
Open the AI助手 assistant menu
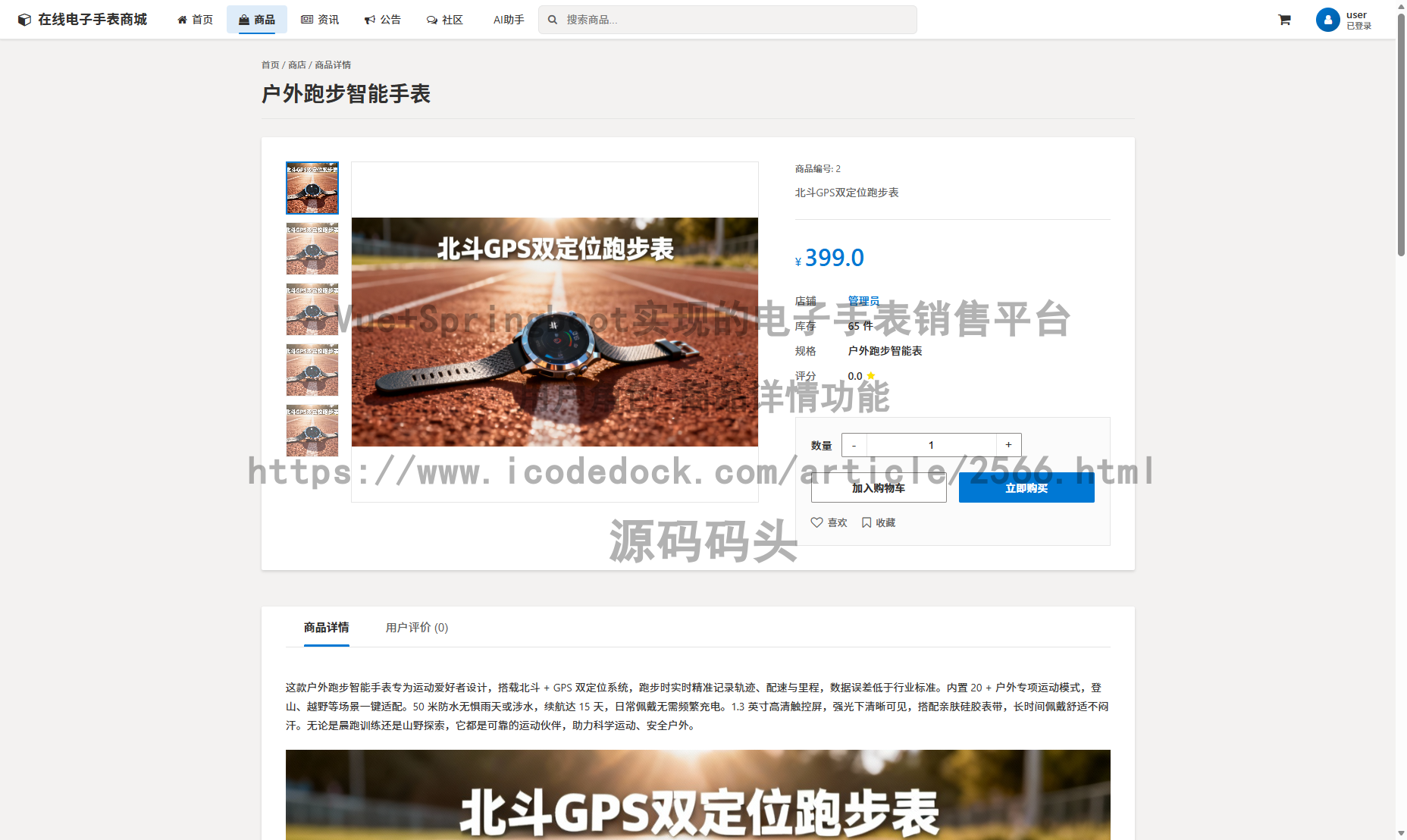507,20
